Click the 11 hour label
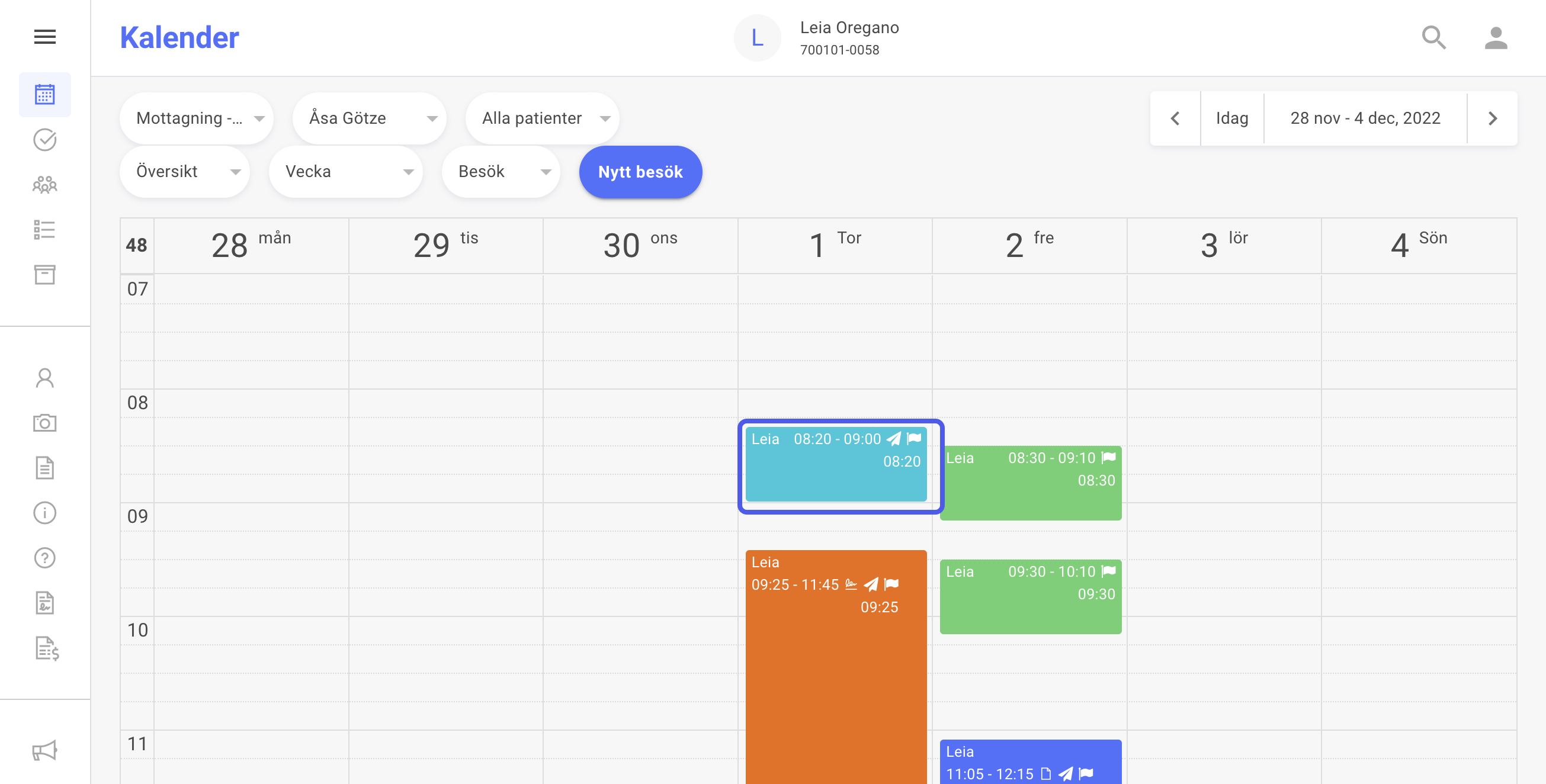The height and width of the screenshot is (784, 1546). tap(137, 744)
